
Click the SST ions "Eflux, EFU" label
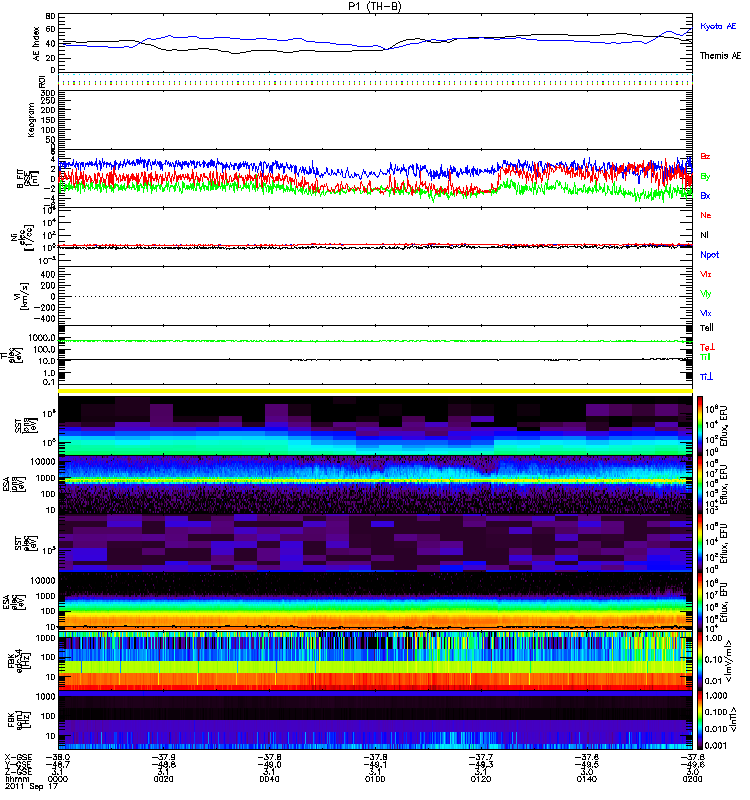click(x=725, y=427)
